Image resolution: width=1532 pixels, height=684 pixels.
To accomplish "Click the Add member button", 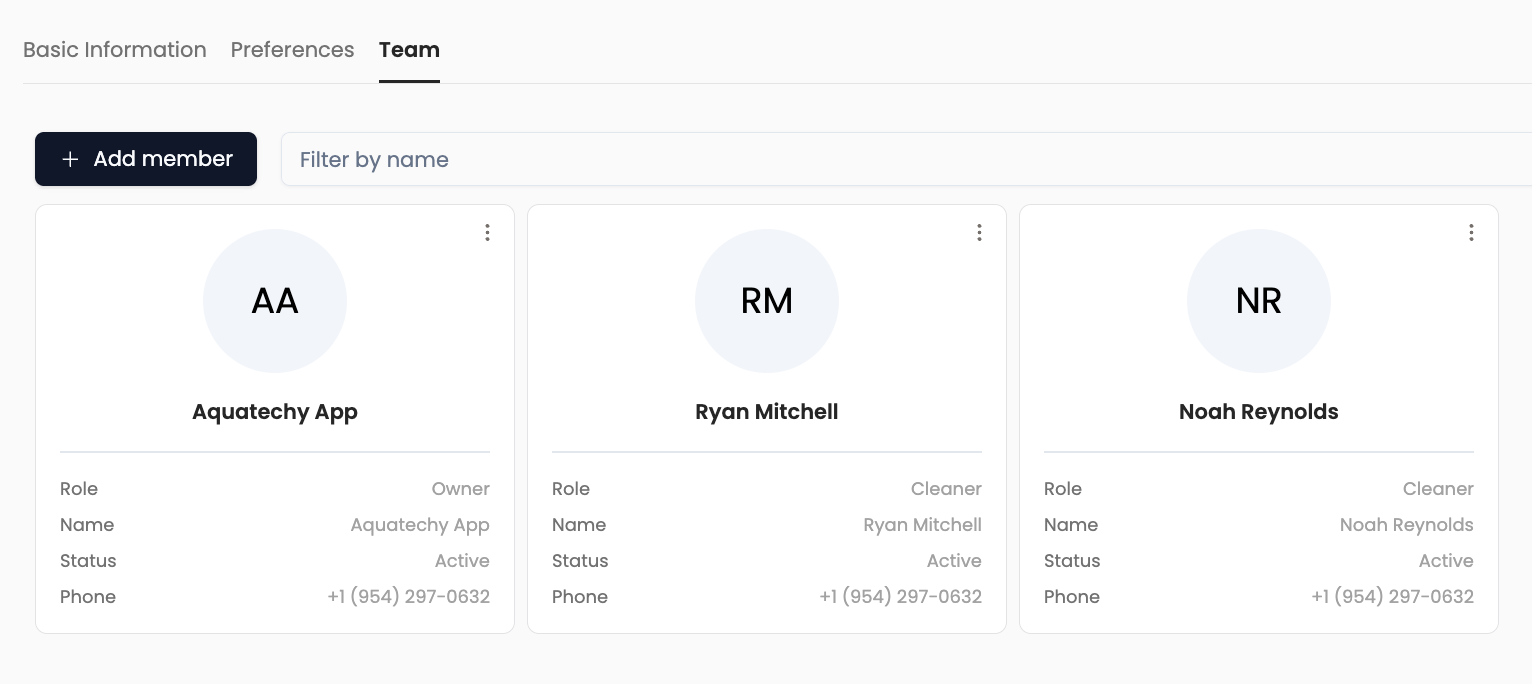I will 146,159.
